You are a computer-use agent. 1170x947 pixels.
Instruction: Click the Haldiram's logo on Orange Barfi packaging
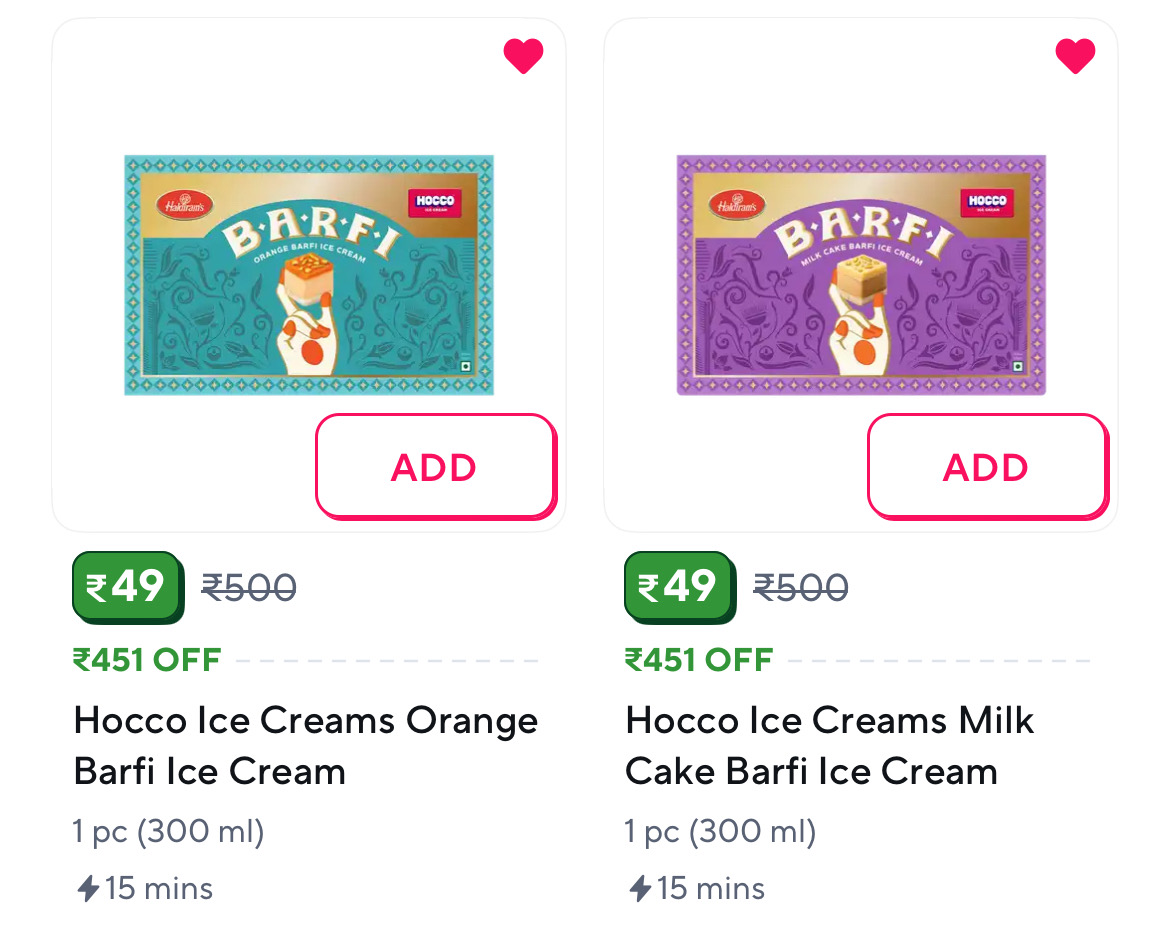point(182,203)
